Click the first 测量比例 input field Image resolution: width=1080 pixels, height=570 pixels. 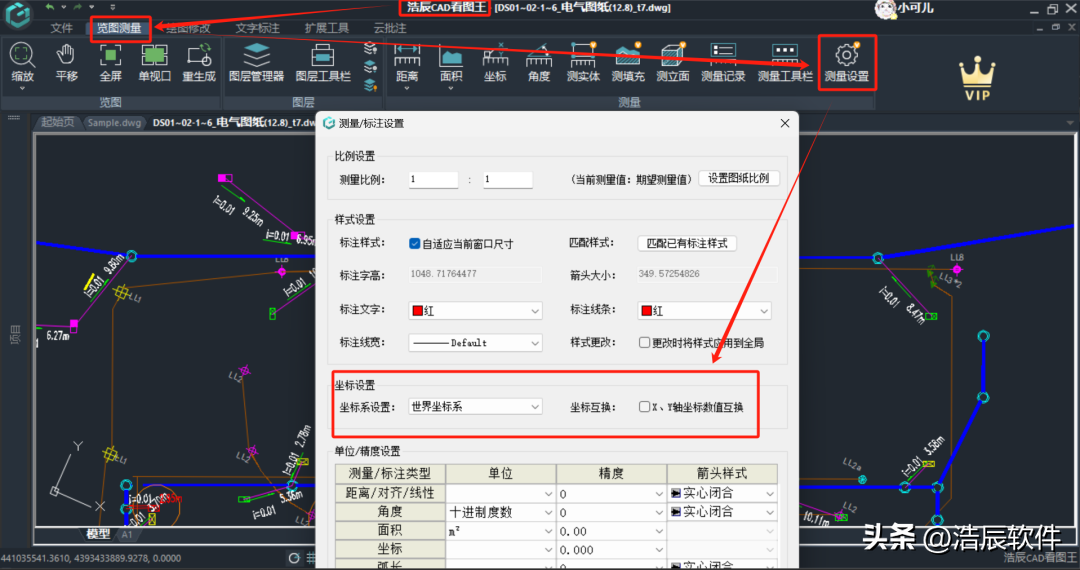tap(433, 180)
